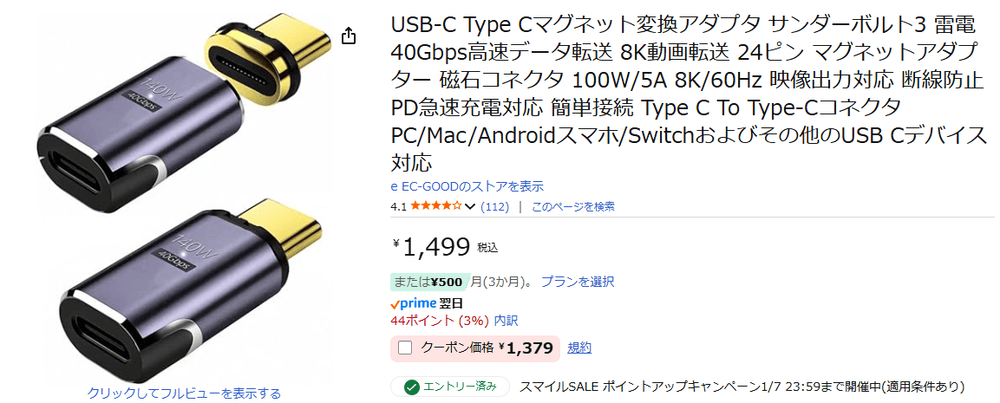1000x403 pixels.
Task: Tick the クーポン価格 ¥1,379 checkbox
Action: pos(405,348)
